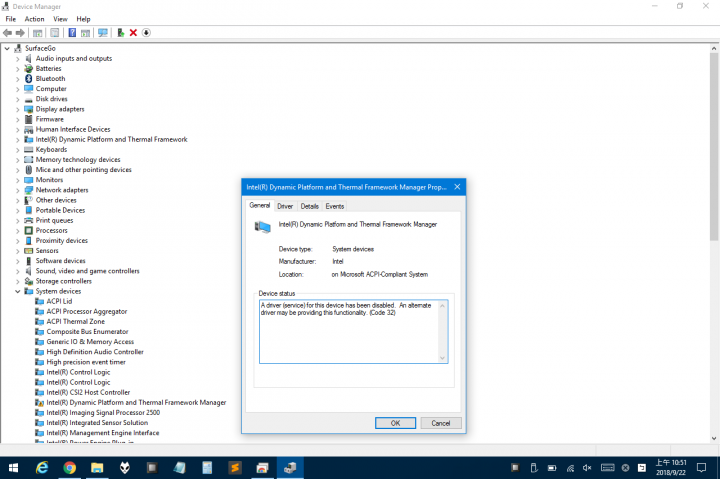Image resolution: width=720 pixels, height=479 pixels.
Task: Click the Update driver toolbar icon
Action: tap(120, 33)
